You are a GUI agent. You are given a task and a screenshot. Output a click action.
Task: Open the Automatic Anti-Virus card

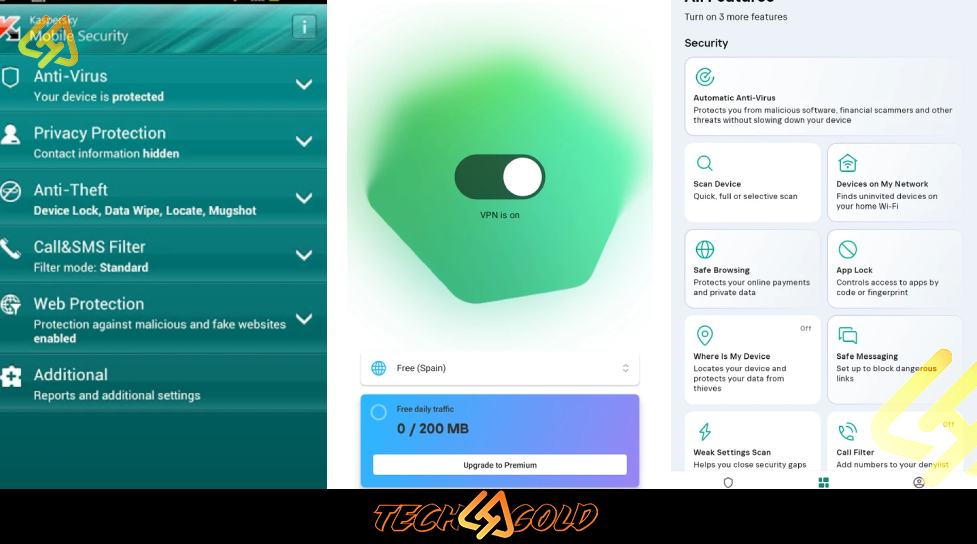point(822,97)
